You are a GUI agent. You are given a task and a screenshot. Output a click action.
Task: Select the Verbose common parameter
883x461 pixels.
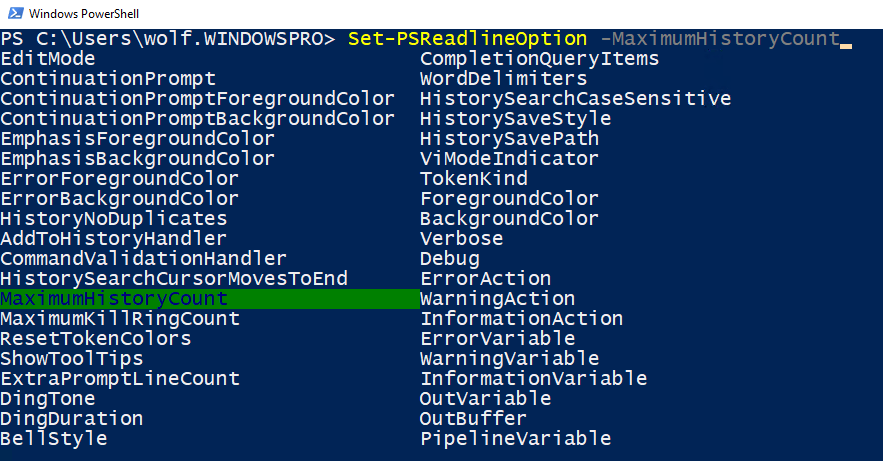click(462, 239)
